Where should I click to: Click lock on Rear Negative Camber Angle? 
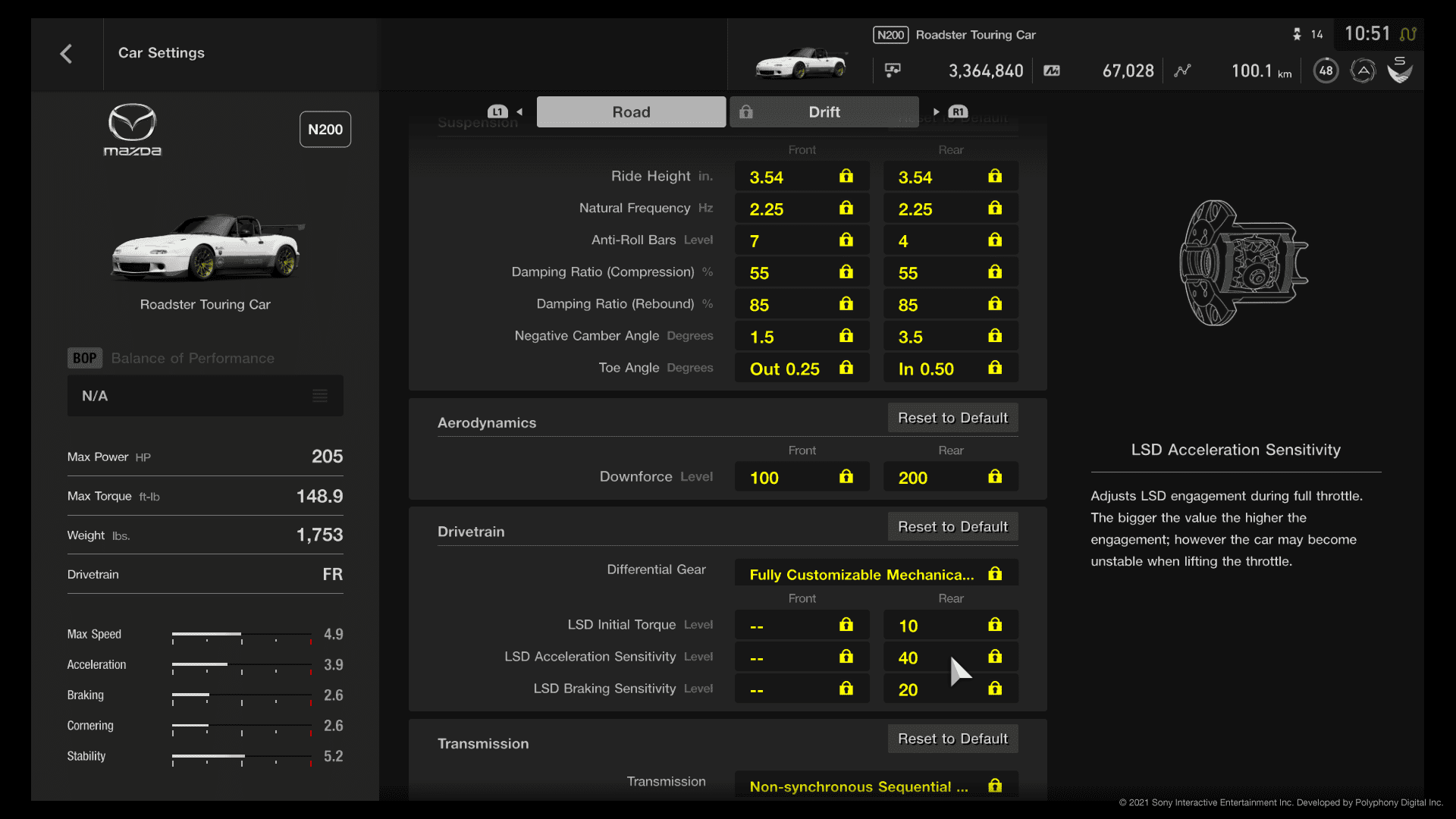995,336
